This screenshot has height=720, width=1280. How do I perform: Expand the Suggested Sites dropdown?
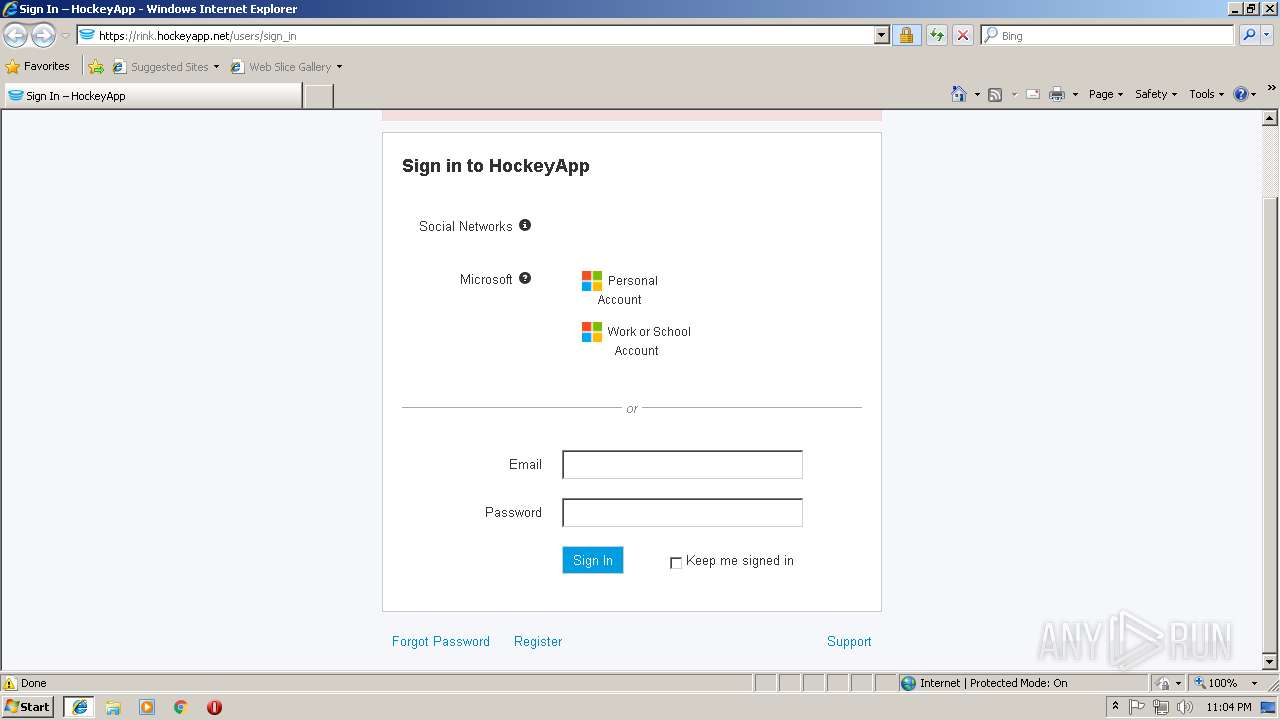point(216,67)
